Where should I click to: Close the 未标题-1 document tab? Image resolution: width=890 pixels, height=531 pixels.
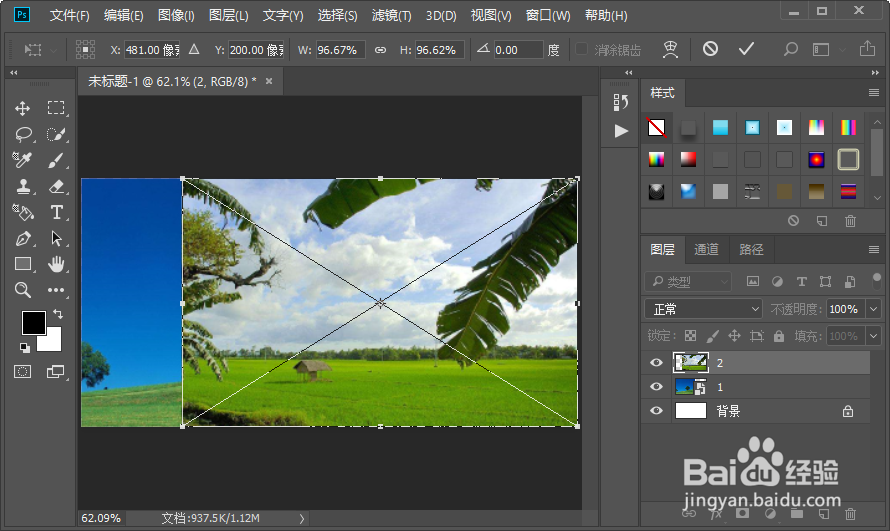269,81
